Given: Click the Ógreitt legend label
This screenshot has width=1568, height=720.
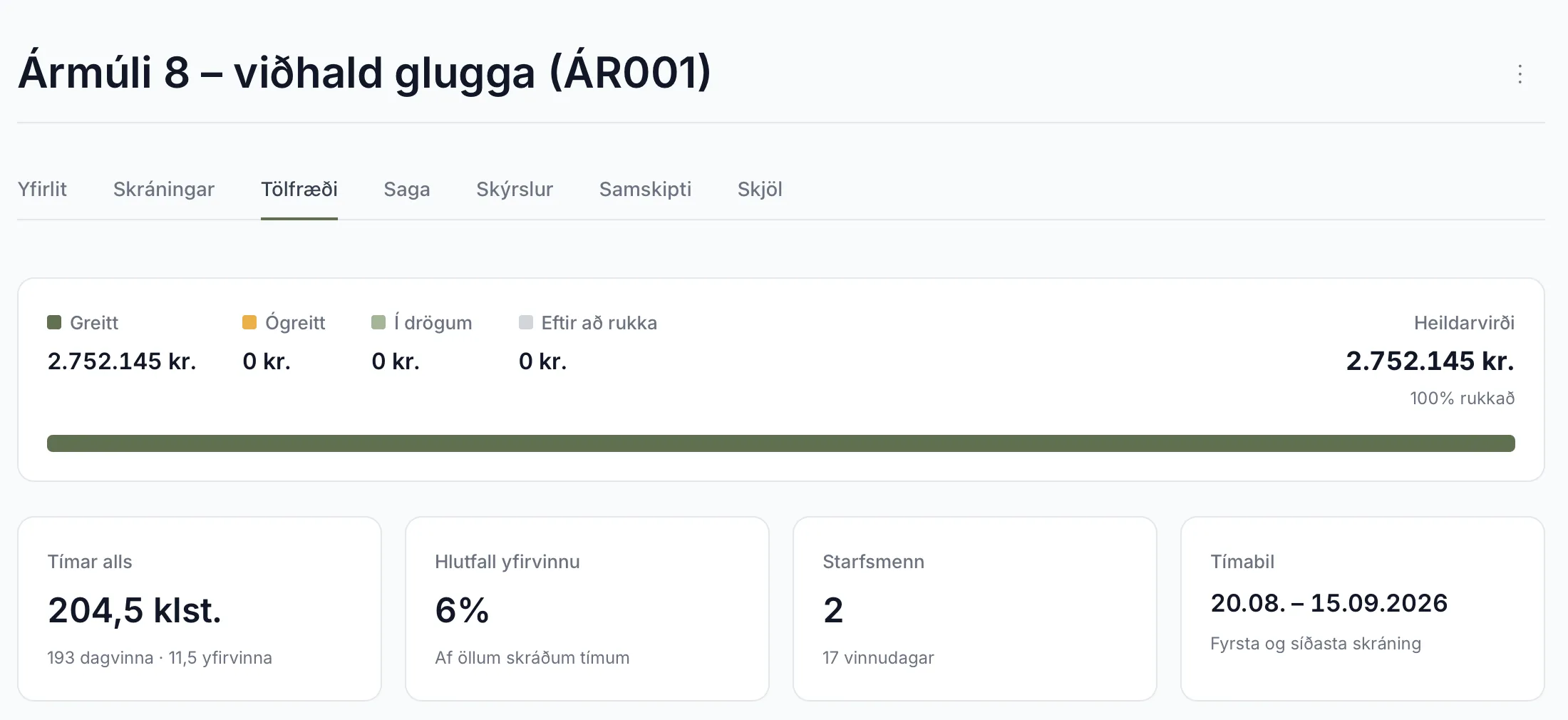Looking at the screenshot, I should click(x=295, y=323).
